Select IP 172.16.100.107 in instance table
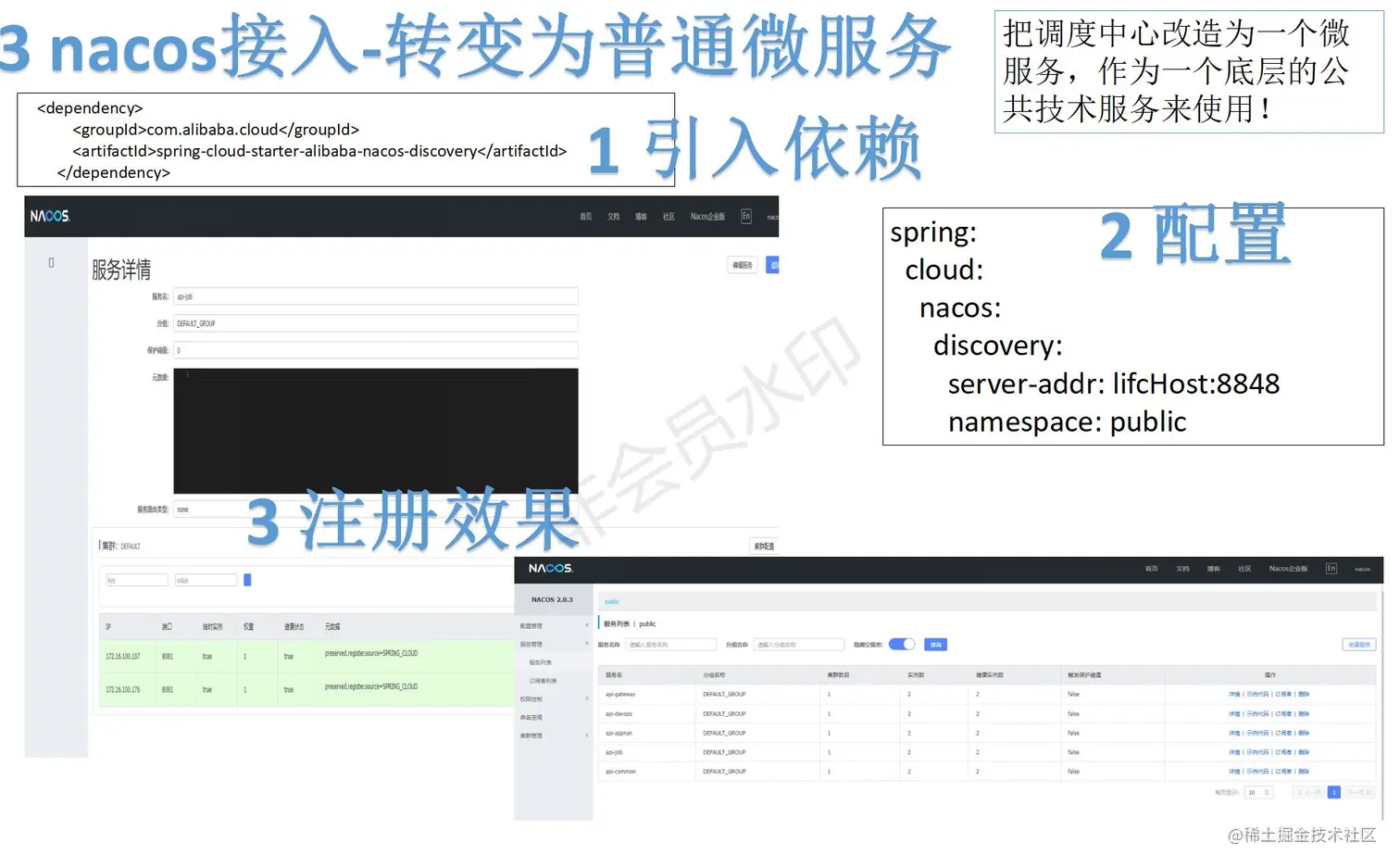Screen dimensions: 1400x868 pyautogui.click(x=123, y=656)
